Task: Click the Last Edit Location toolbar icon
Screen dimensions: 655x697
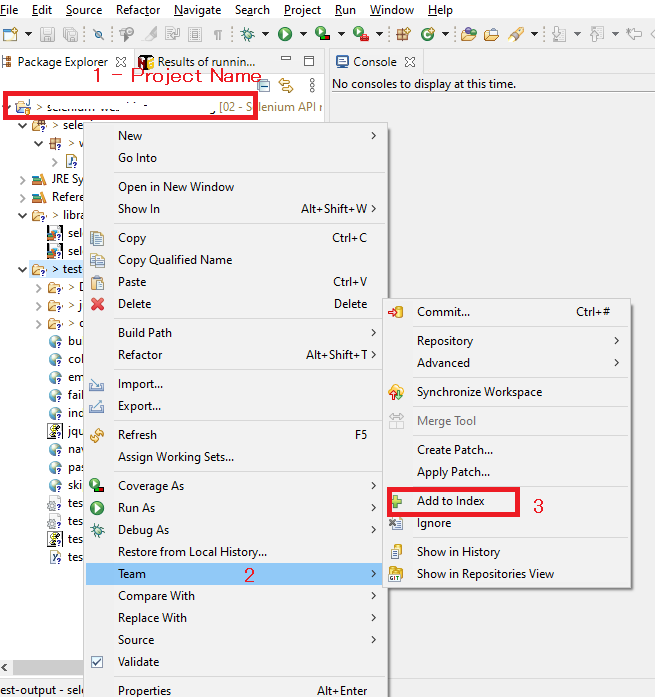Action: click(x=634, y=34)
